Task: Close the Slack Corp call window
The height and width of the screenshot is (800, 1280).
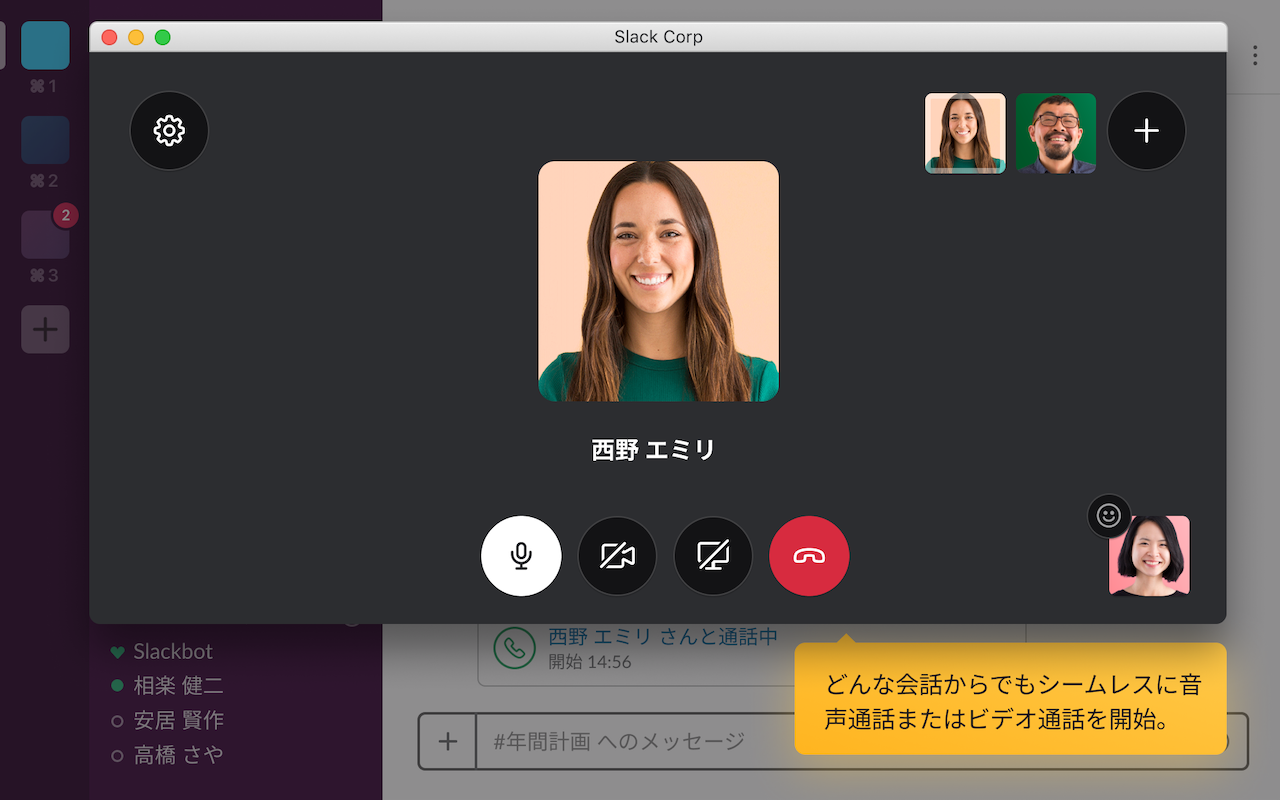Action: [110, 37]
